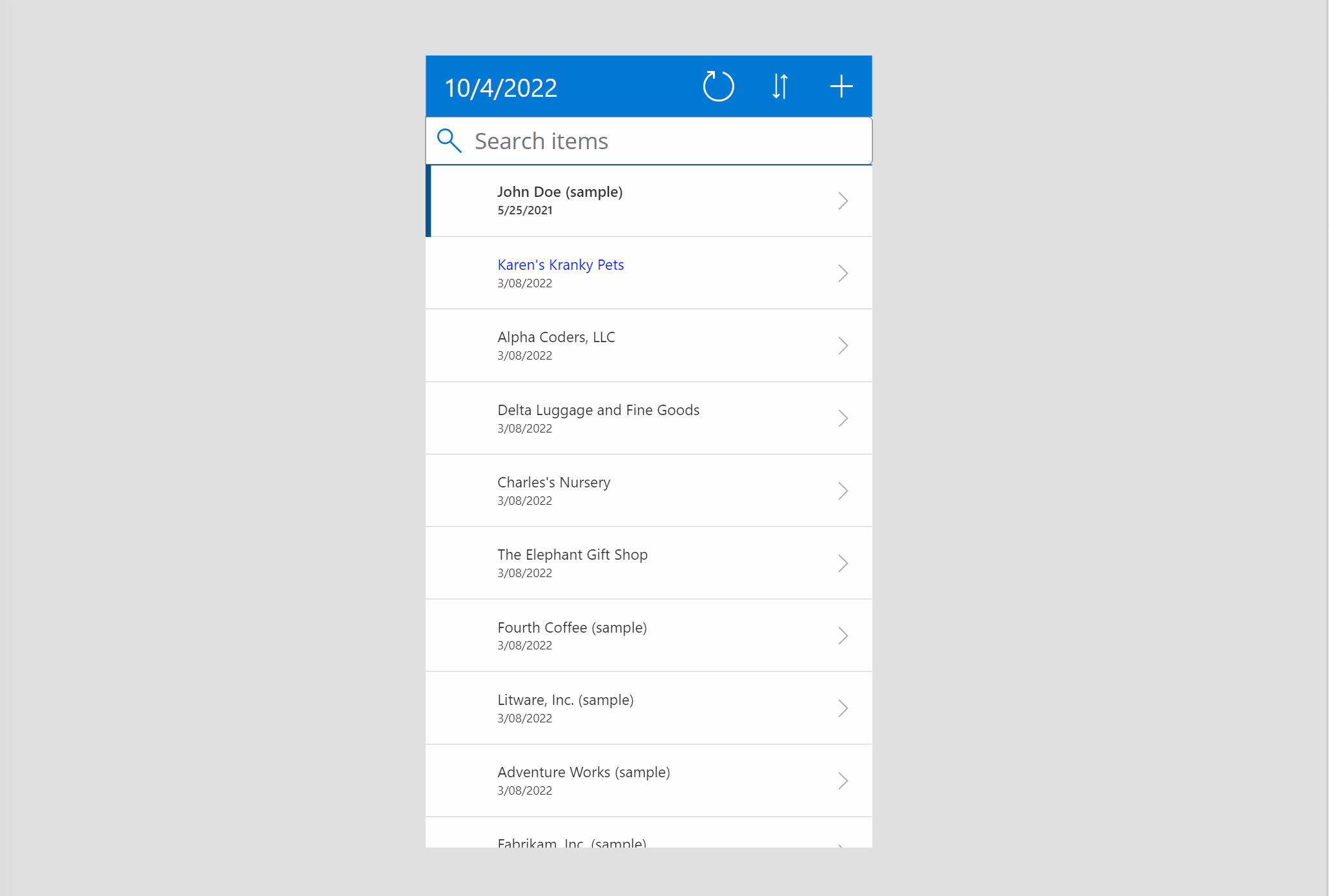Open Litware Inc sample entry
The image size is (1329, 896).
(x=649, y=708)
